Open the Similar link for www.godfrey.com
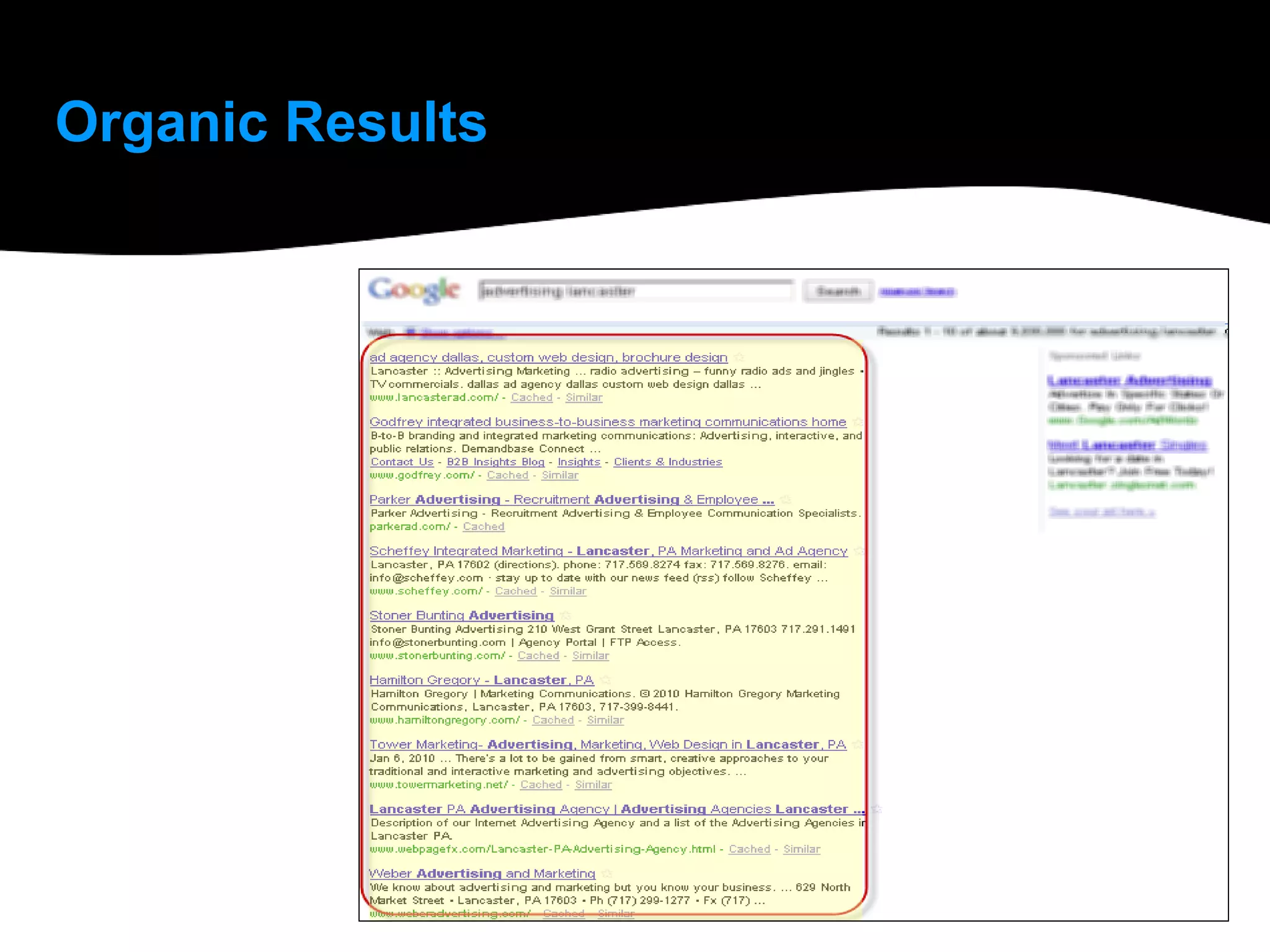The width and height of the screenshot is (1270, 952). coord(560,475)
